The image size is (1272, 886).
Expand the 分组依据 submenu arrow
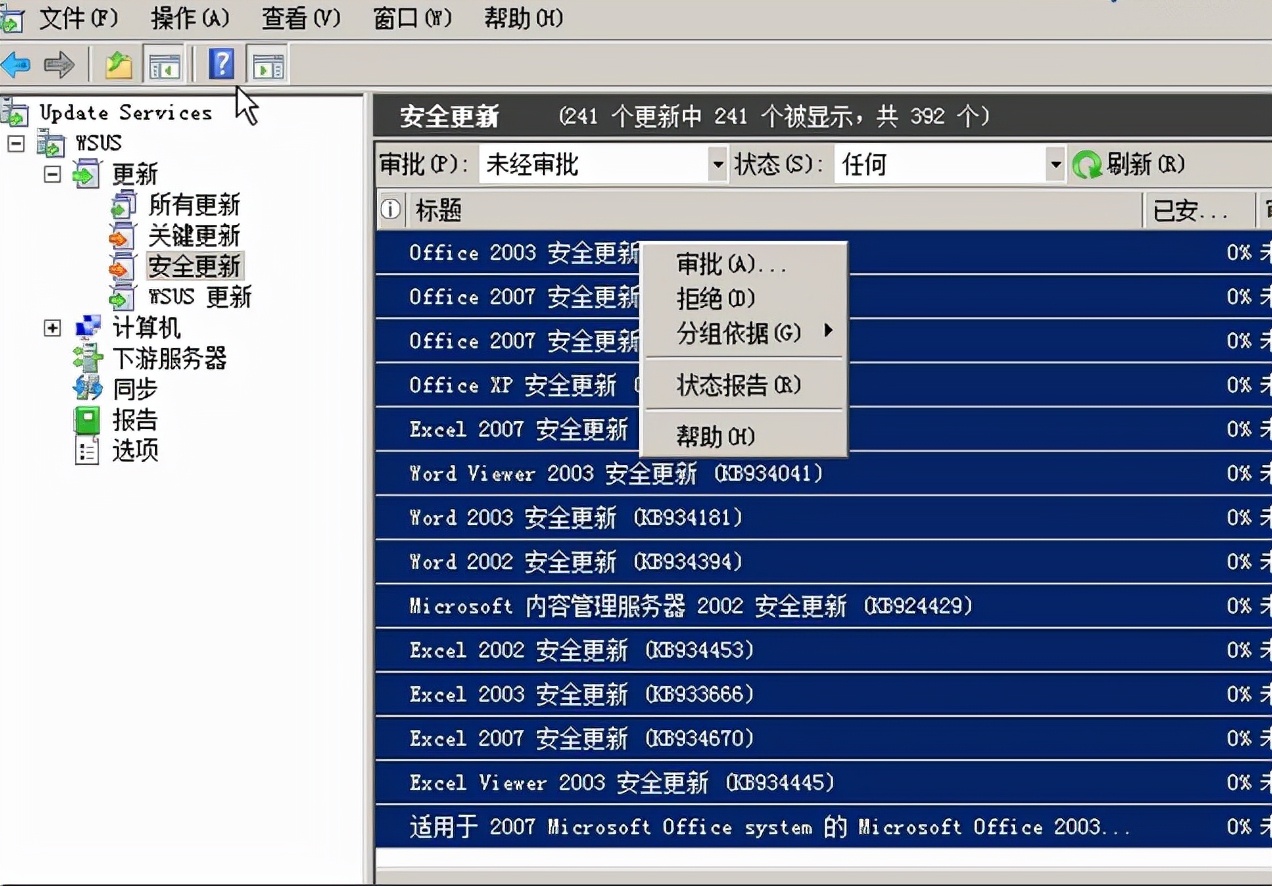(828, 331)
